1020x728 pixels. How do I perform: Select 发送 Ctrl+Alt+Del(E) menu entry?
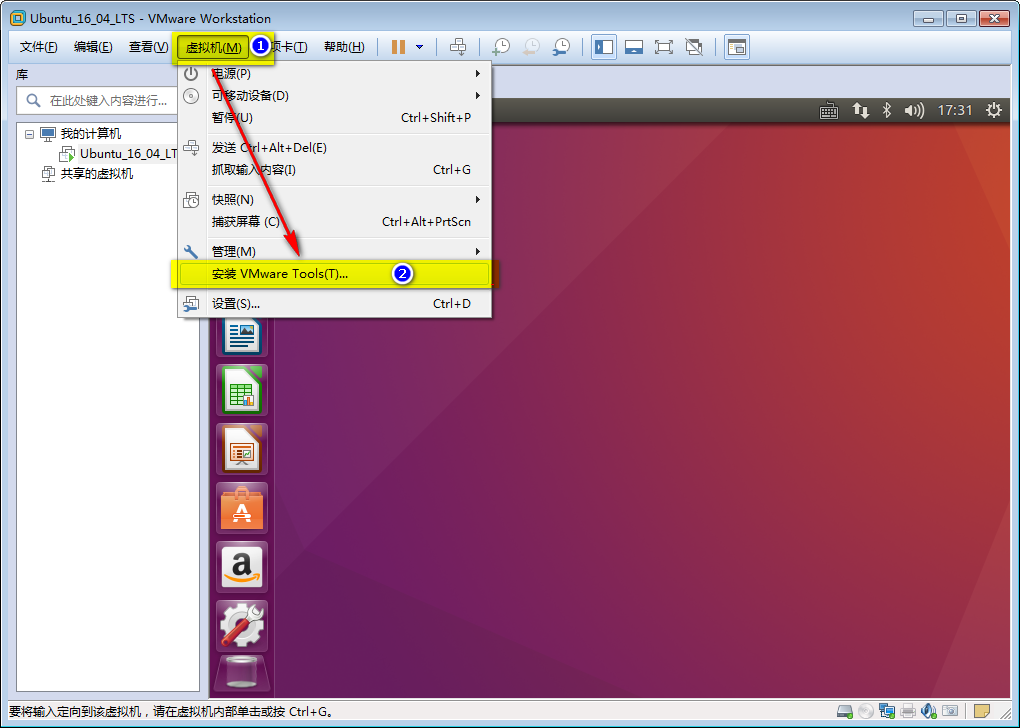[x=335, y=148]
